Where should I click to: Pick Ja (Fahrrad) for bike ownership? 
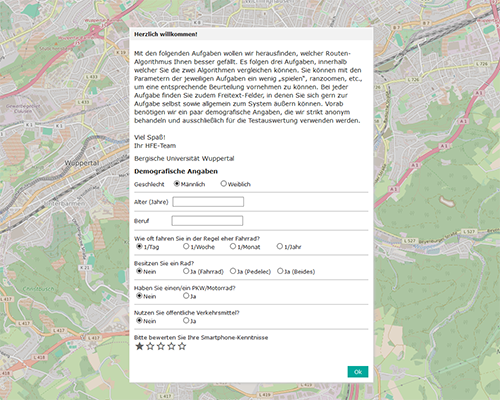(x=186, y=271)
